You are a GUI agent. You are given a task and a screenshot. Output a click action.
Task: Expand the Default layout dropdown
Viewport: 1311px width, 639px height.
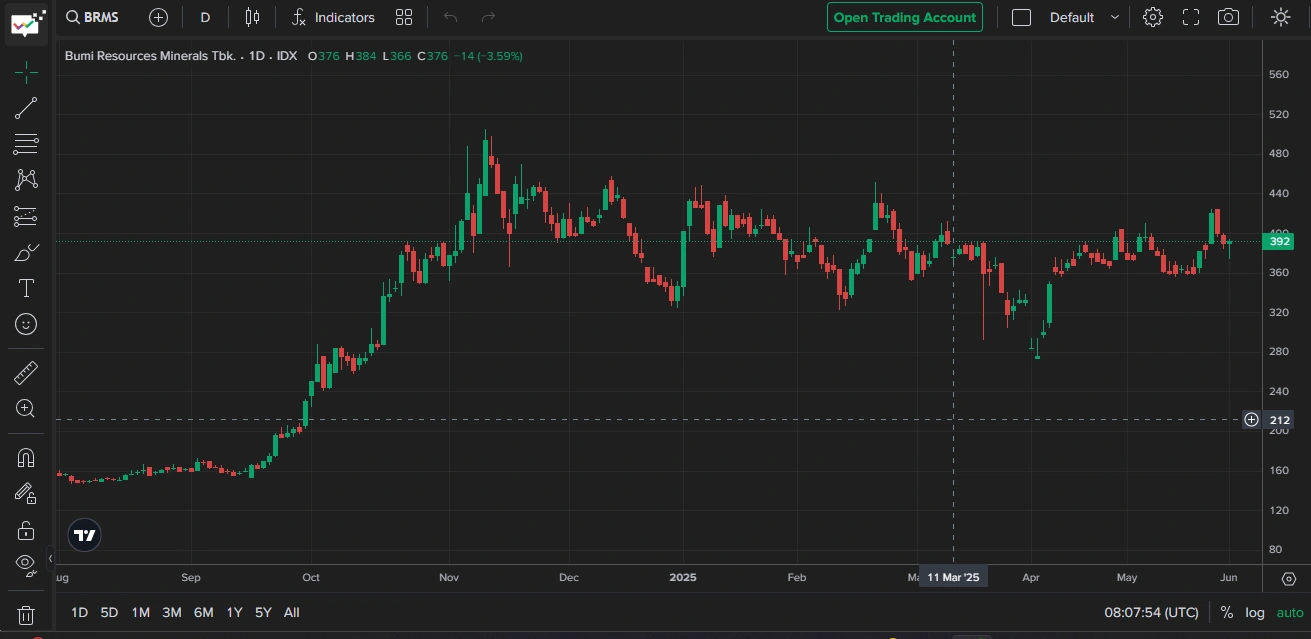1084,17
